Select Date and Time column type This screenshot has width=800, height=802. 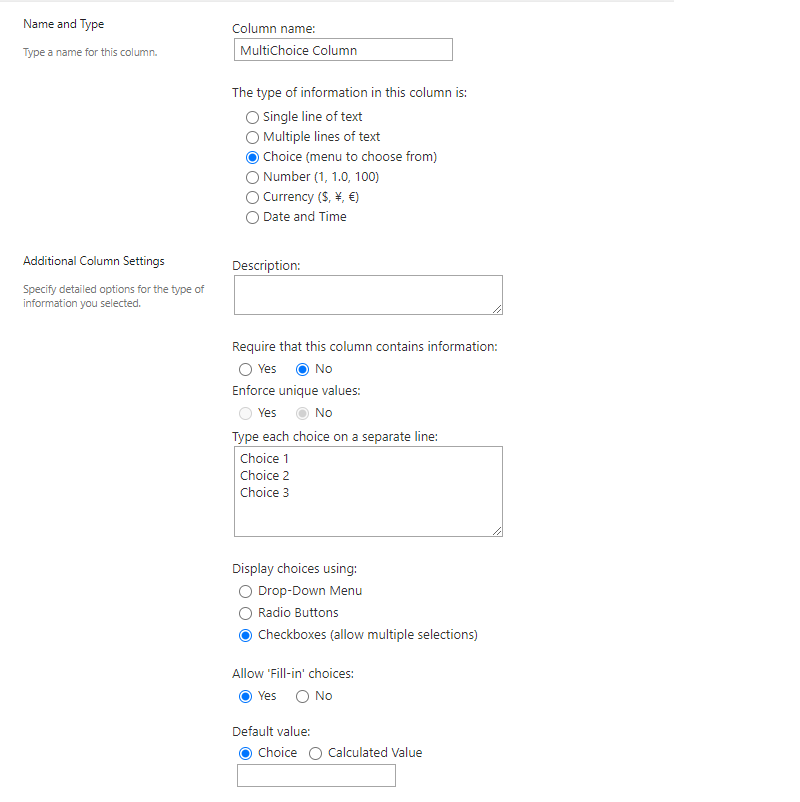pyautogui.click(x=252, y=217)
